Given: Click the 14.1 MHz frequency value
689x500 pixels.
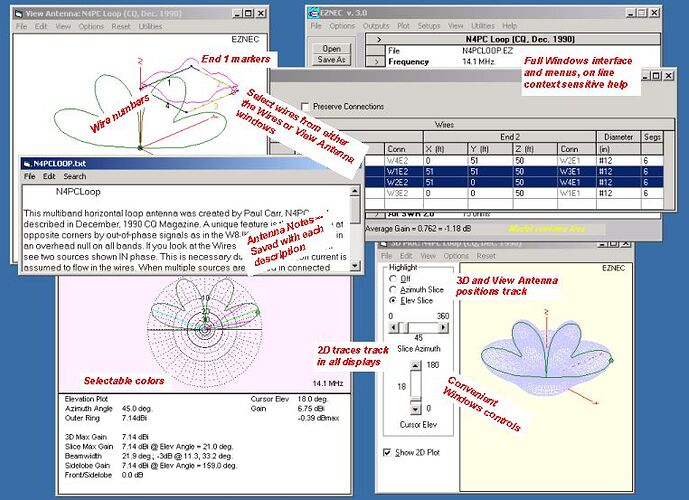Looking at the screenshot, I should [478, 62].
